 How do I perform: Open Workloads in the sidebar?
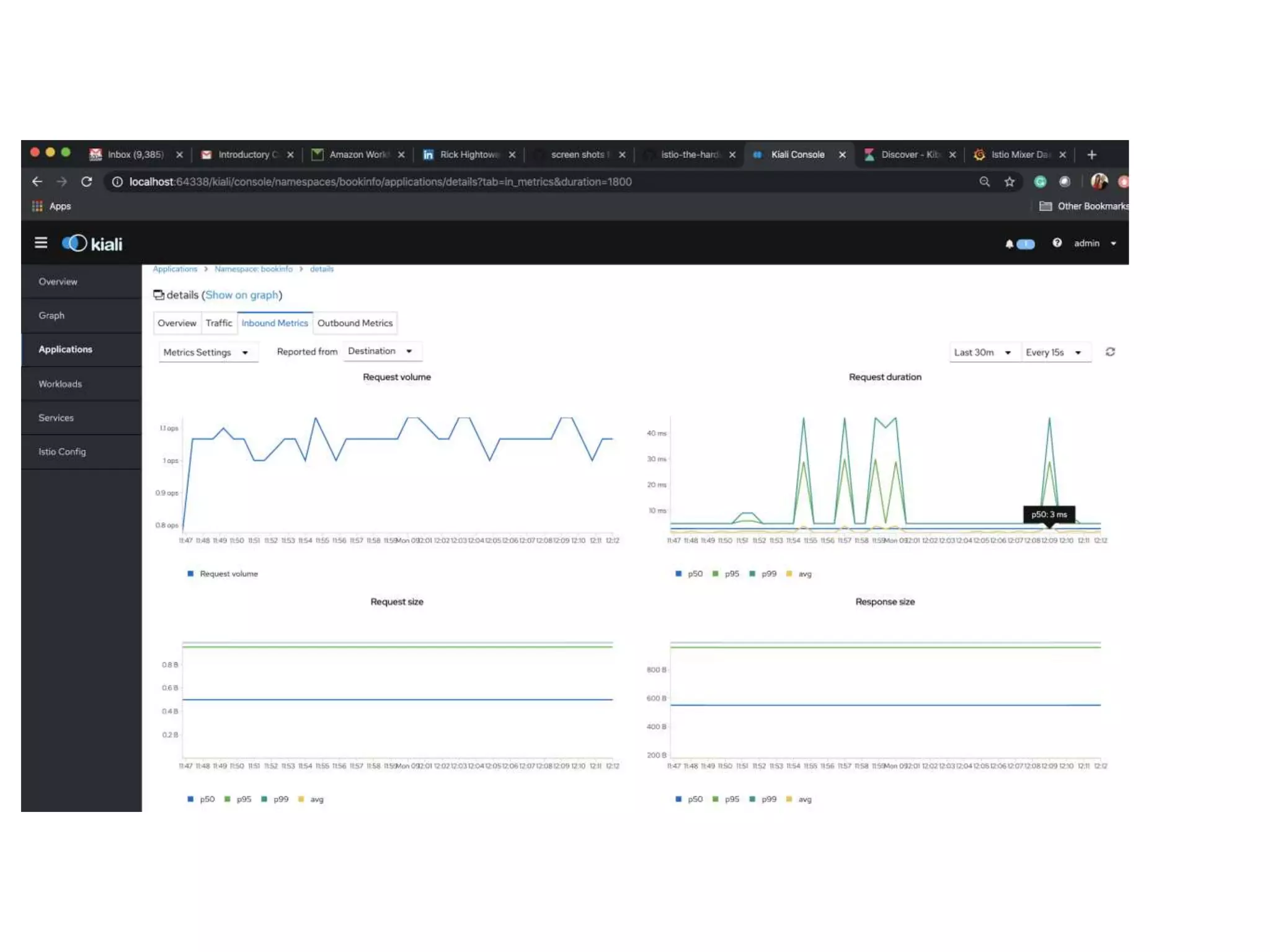60,384
